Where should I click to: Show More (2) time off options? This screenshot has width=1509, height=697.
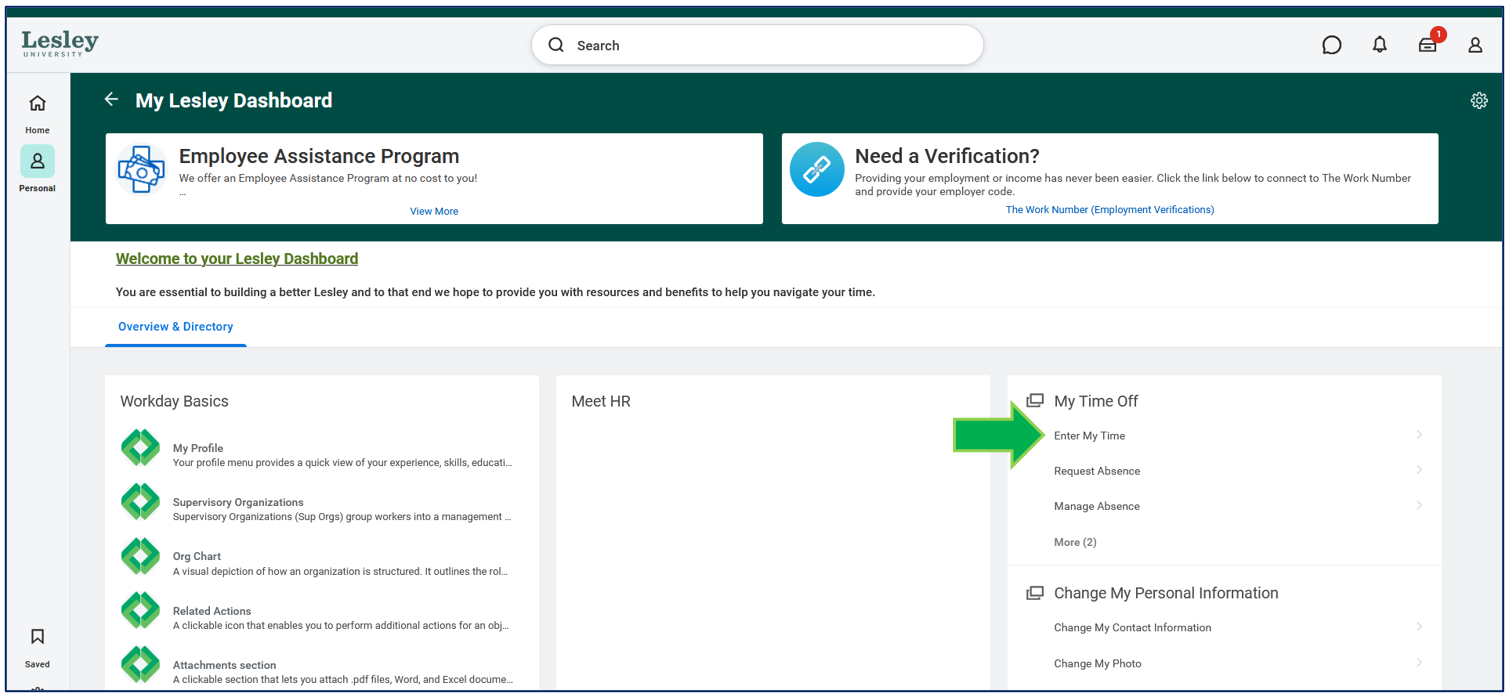tap(1075, 542)
